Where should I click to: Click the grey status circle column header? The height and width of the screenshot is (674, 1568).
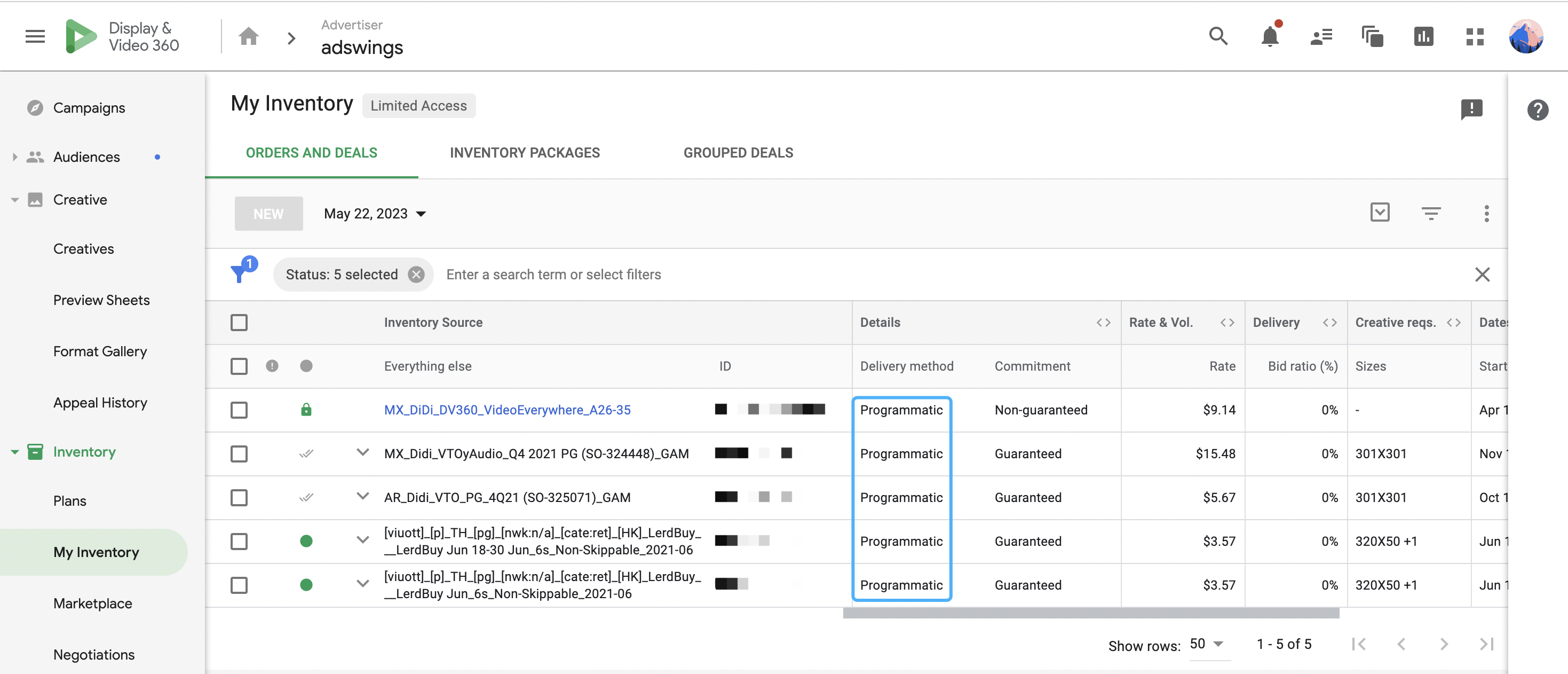tap(306, 366)
